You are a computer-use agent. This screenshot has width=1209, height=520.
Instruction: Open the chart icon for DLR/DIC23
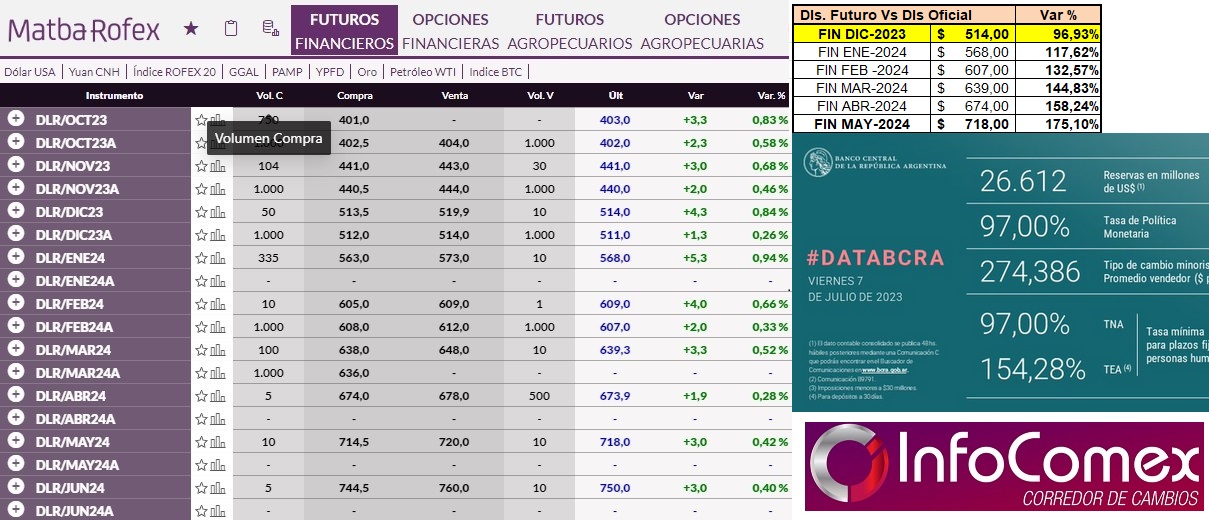pyautogui.click(x=218, y=211)
